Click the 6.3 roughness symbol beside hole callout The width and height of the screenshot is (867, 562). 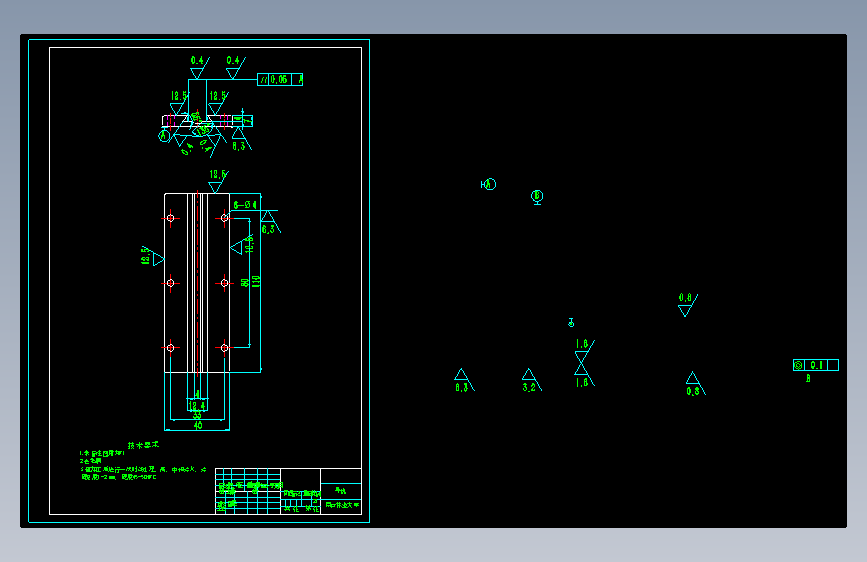pyautogui.click(x=270, y=222)
